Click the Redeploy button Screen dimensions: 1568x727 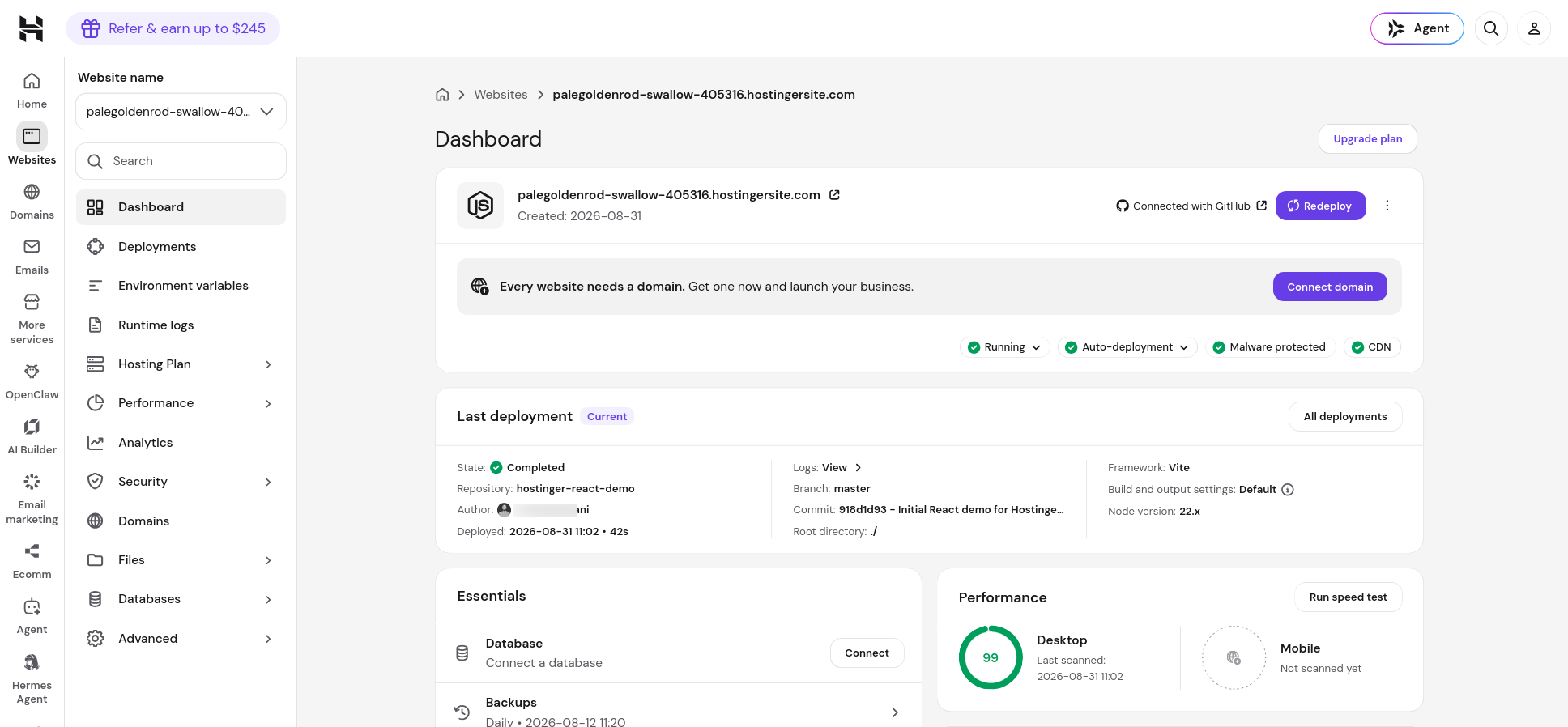click(x=1320, y=206)
